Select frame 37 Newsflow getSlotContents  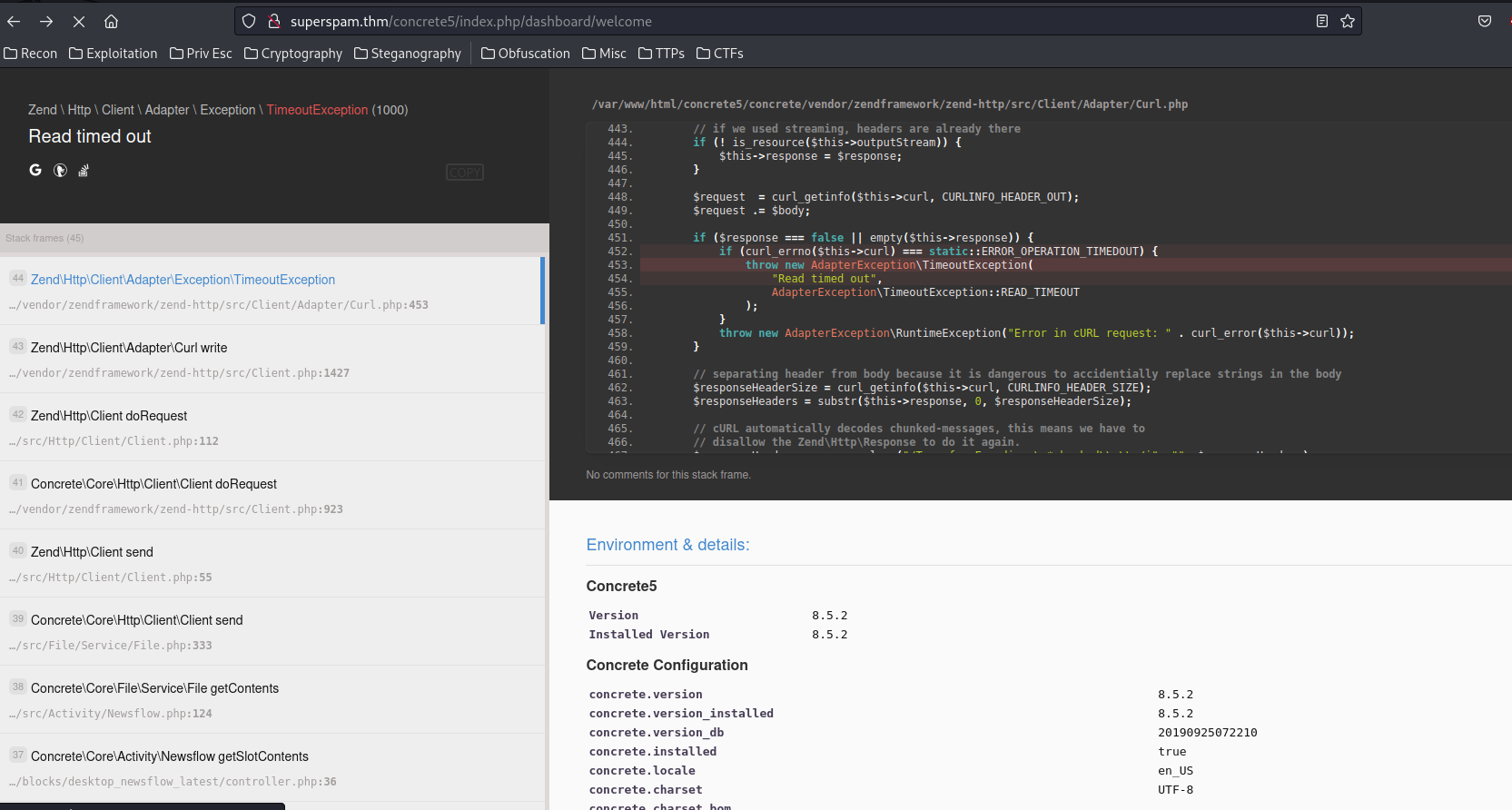point(272,767)
